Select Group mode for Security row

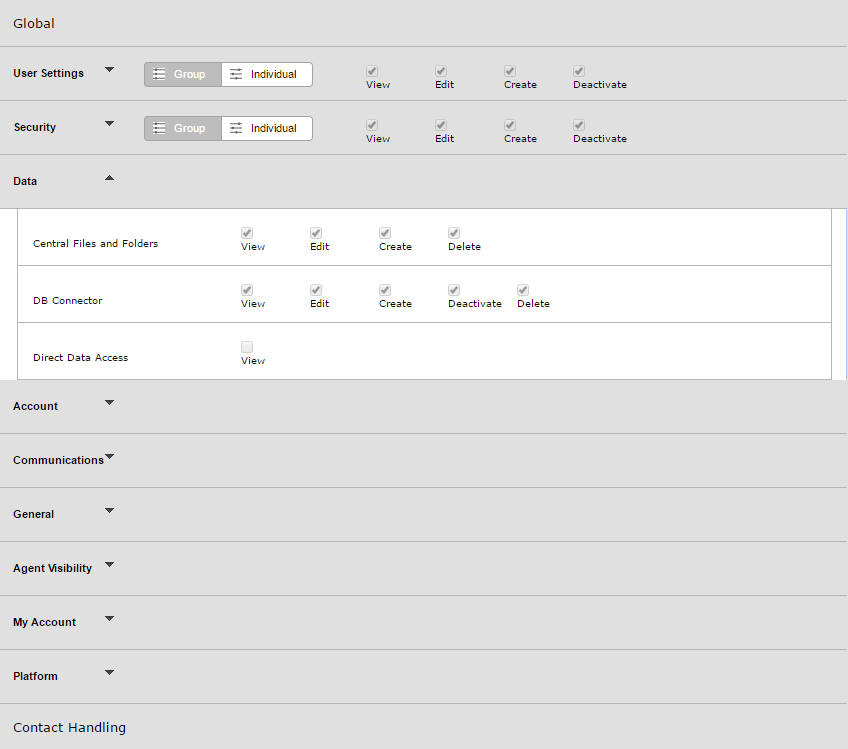[x=183, y=128]
